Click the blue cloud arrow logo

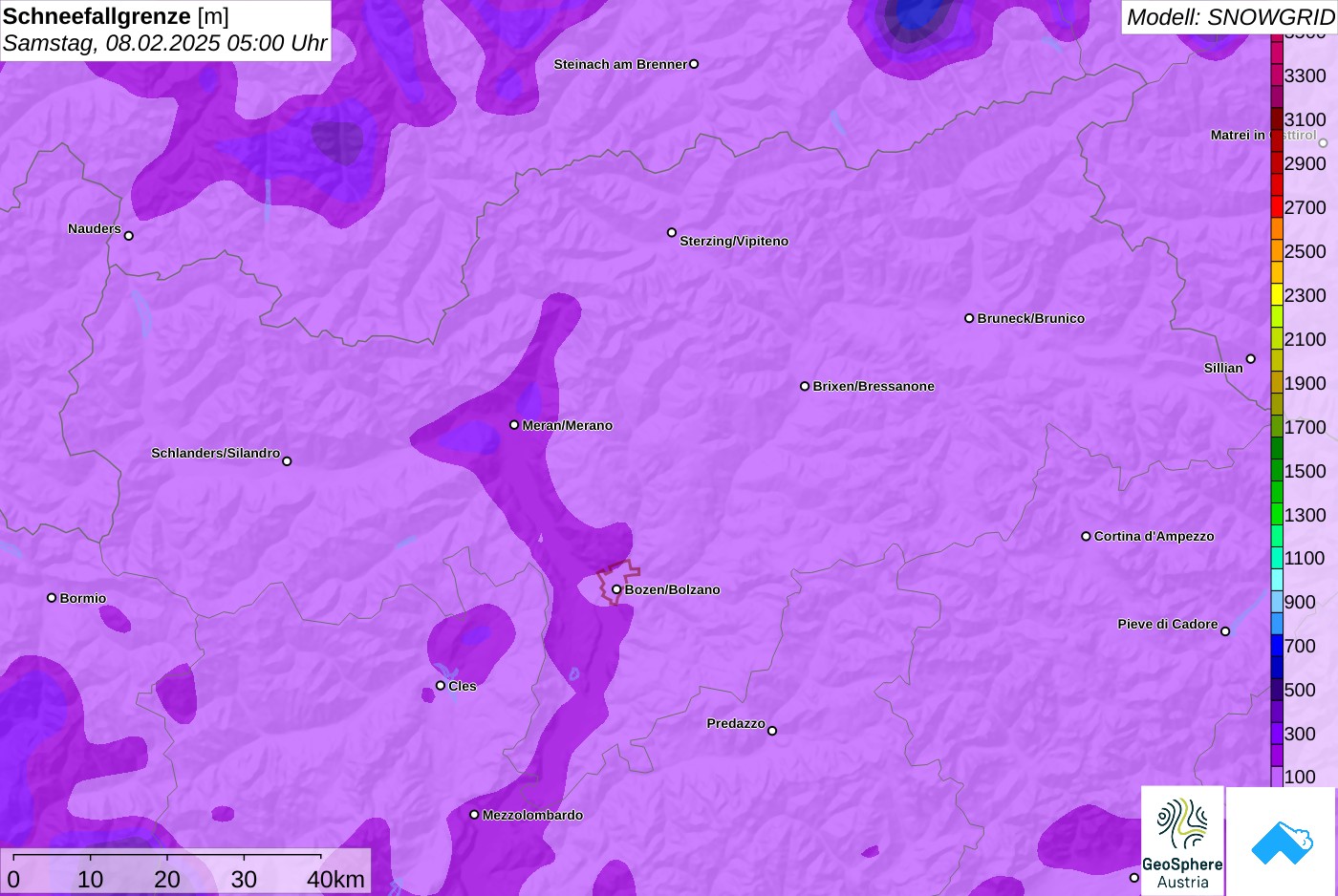coord(1282,842)
